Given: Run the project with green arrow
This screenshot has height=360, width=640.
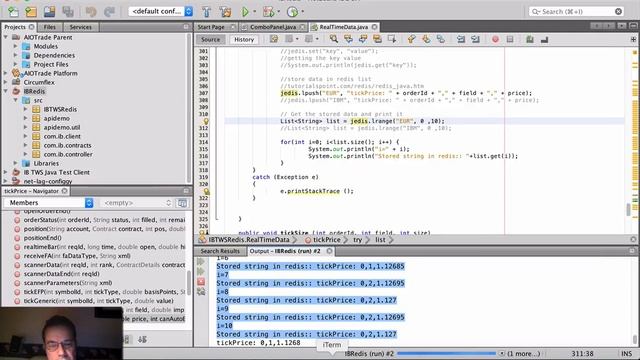Looking at the screenshot, I should pos(245,11).
